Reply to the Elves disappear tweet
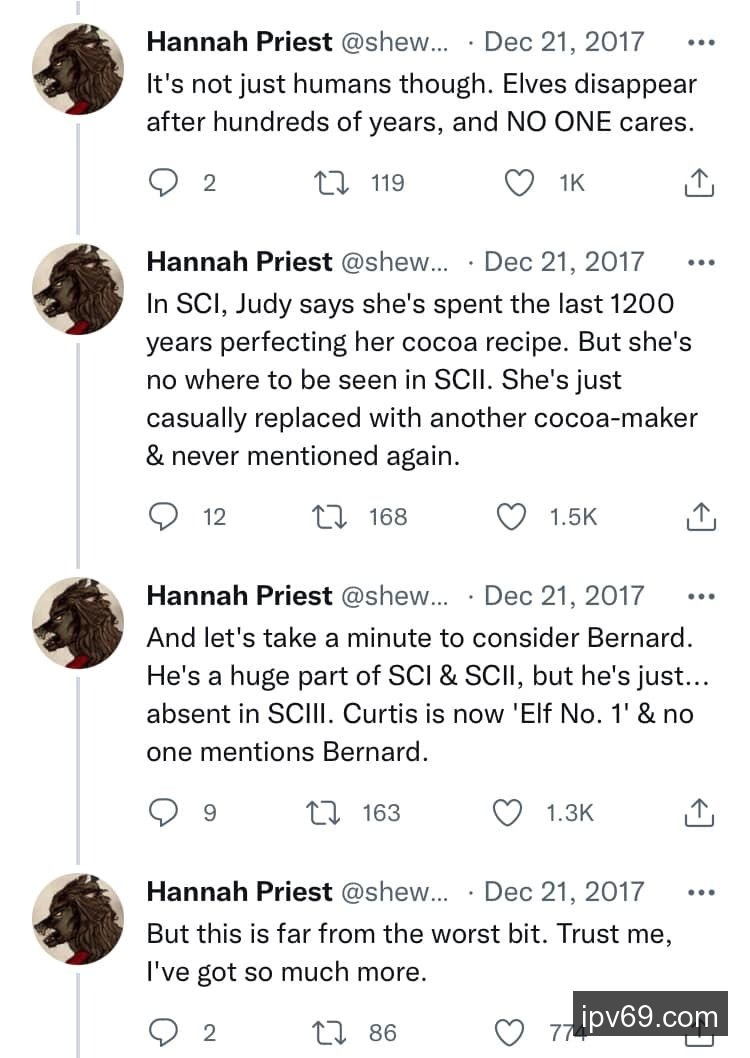750x1058 pixels. click(163, 182)
